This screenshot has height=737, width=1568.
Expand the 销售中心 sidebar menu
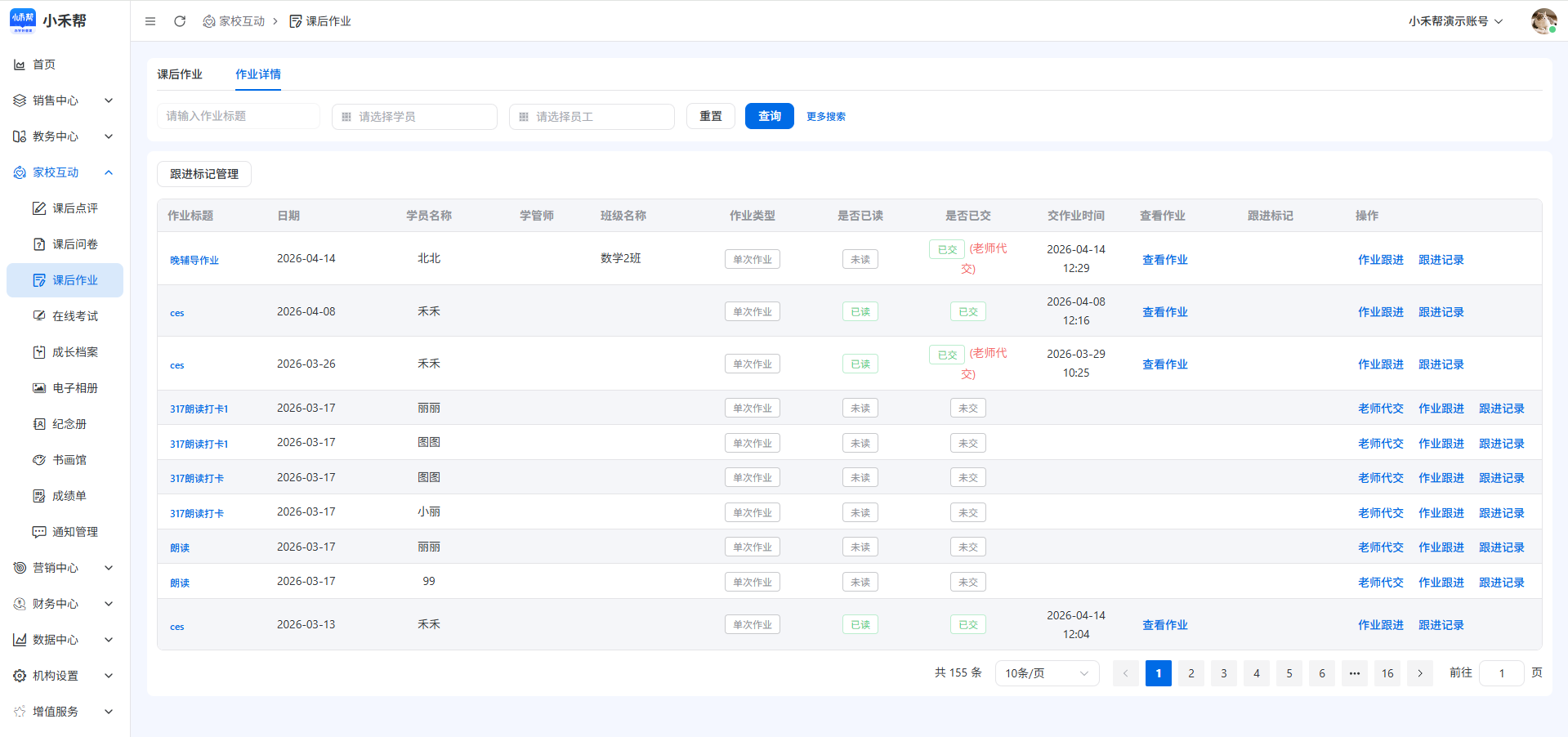click(x=64, y=100)
